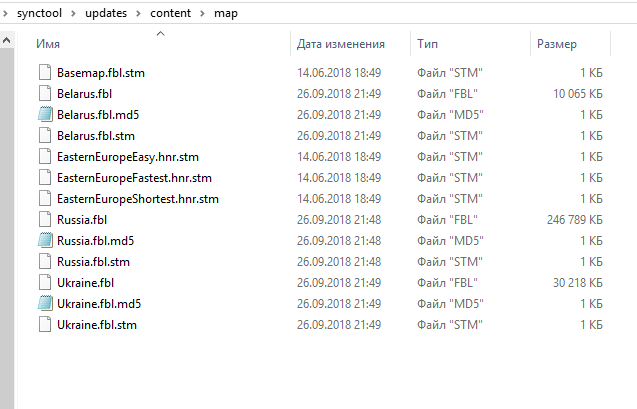The height and width of the screenshot is (409, 637).
Task: Sort files by the Размер column header
Action: tap(557, 44)
